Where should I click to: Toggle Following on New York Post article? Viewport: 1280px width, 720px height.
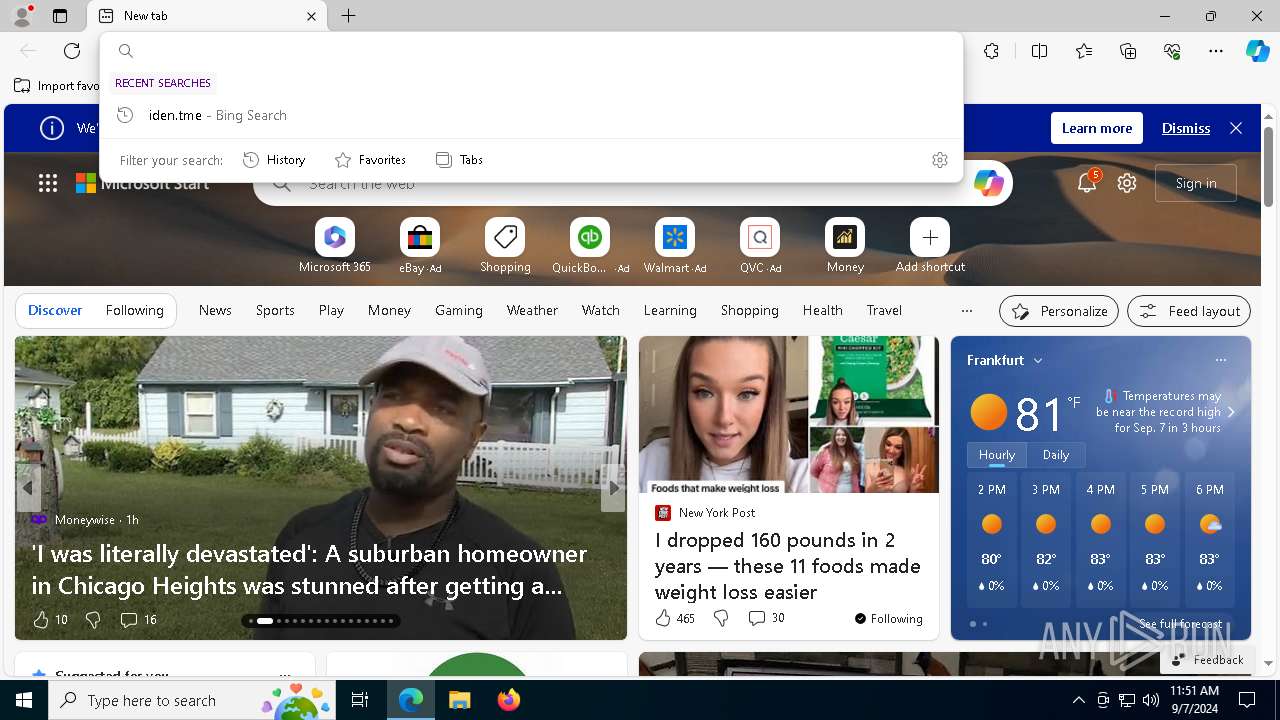pos(888,618)
